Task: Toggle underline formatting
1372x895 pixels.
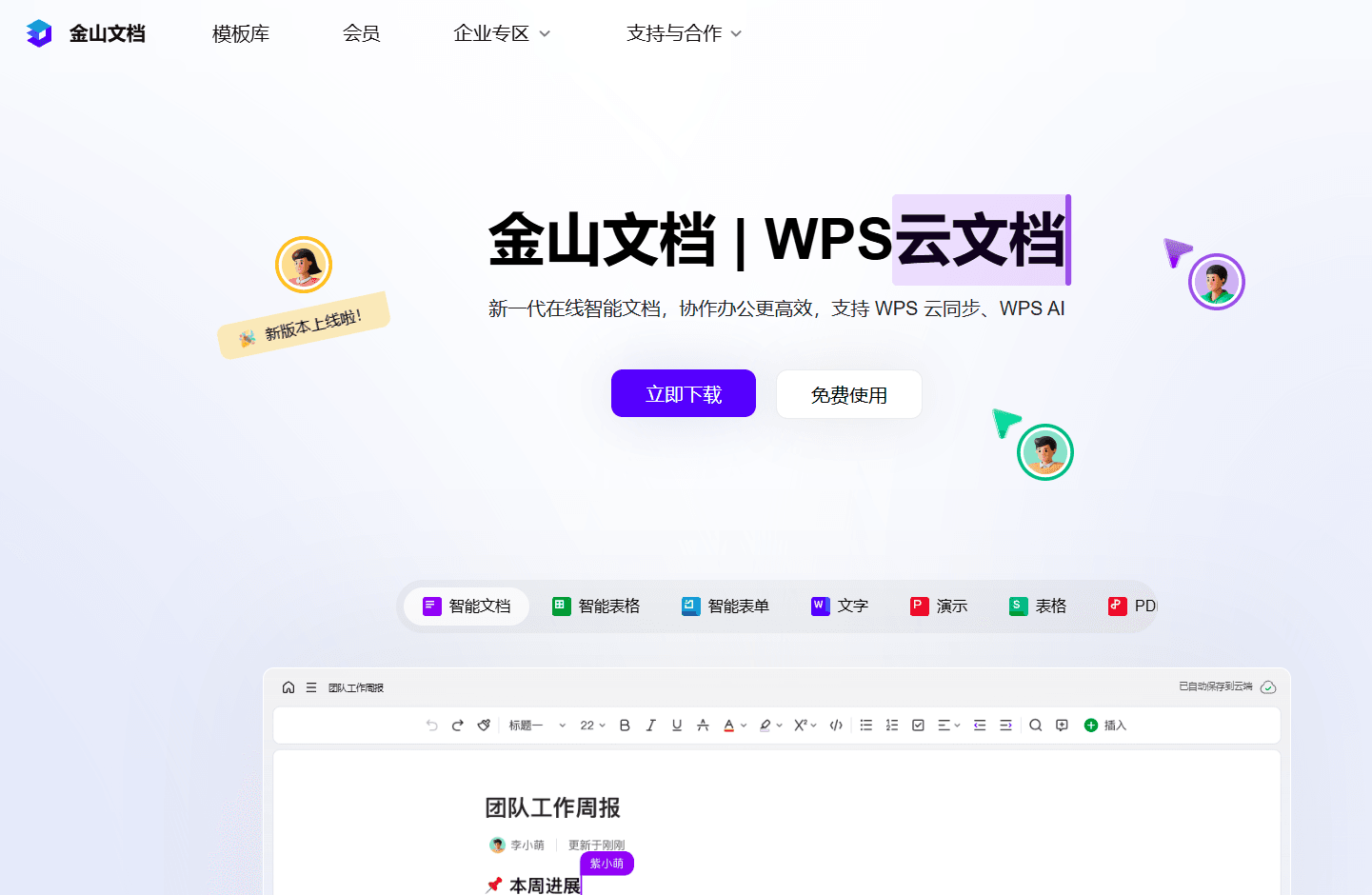Action: [677, 726]
